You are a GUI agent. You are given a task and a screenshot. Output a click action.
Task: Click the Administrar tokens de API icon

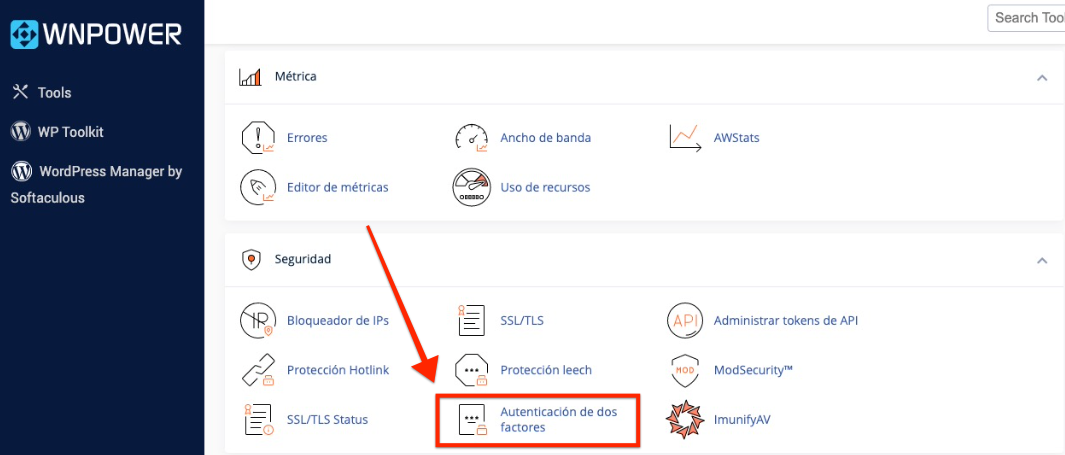(685, 321)
